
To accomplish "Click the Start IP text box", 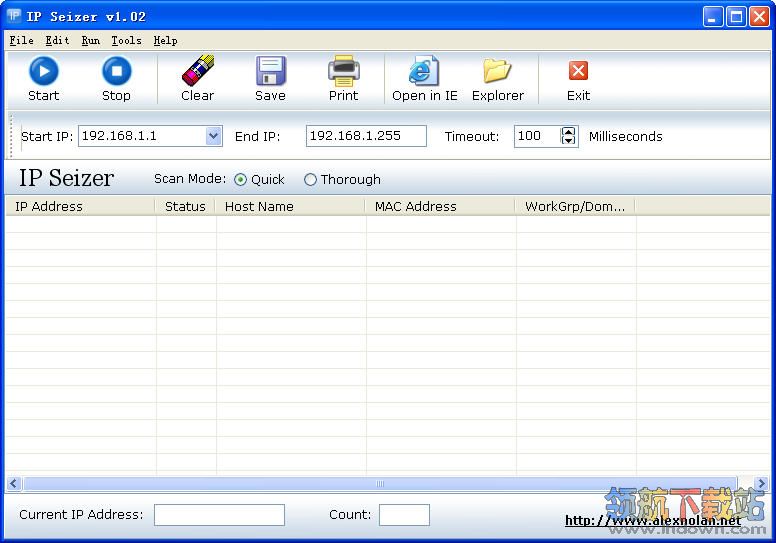I will pyautogui.click(x=143, y=136).
